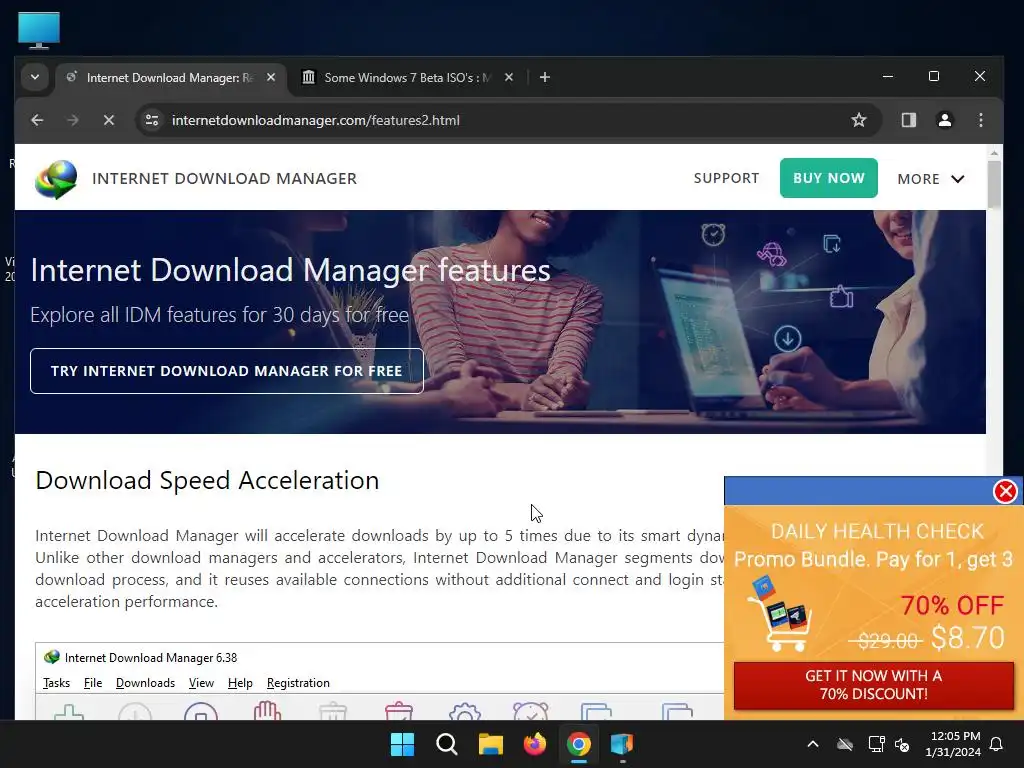Click the BUY NOW button
Image resolution: width=1024 pixels, height=768 pixels.
[x=829, y=178]
